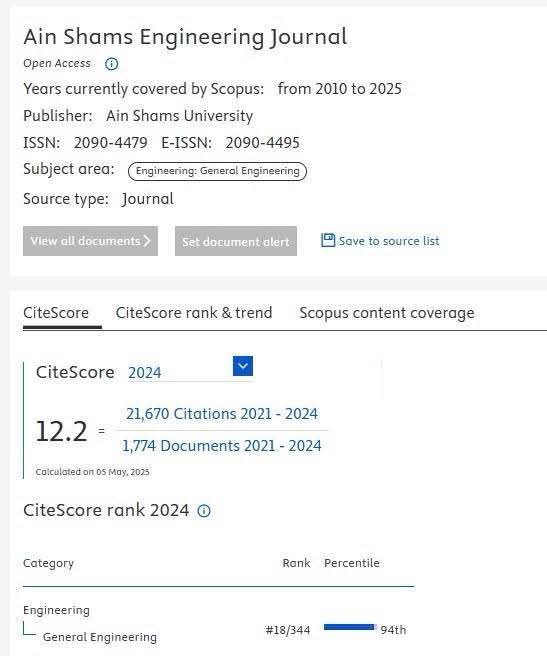Click the 94th percentile label
This screenshot has width=547, height=656.
(x=393, y=630)
